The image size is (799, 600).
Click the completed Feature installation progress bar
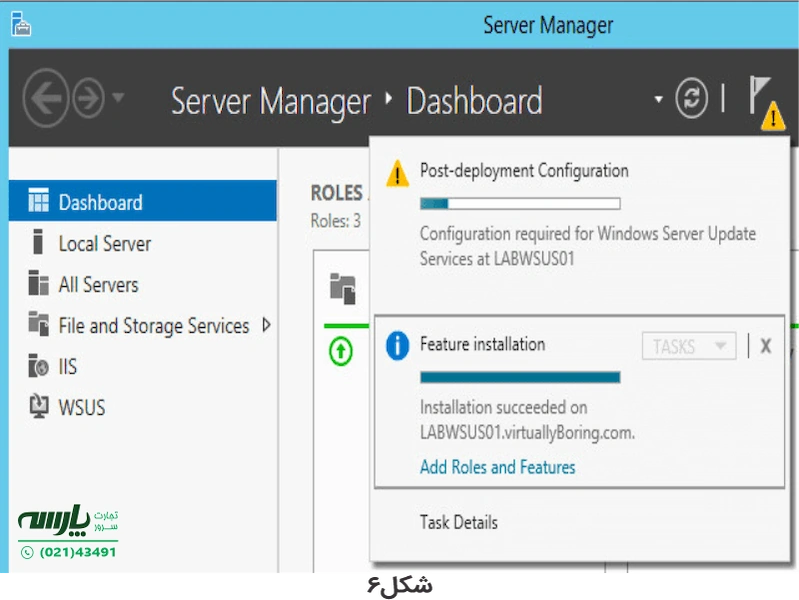click(x=520, y=377)
